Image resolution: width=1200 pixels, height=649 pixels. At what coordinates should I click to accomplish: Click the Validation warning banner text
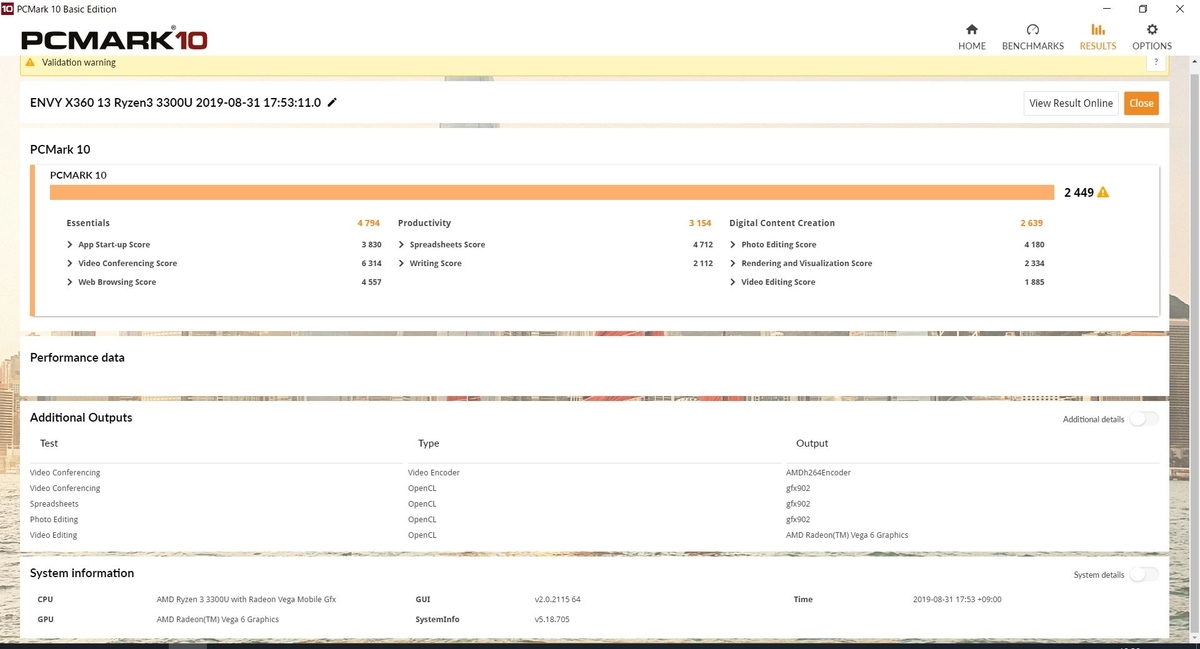[x=79, y=62]
